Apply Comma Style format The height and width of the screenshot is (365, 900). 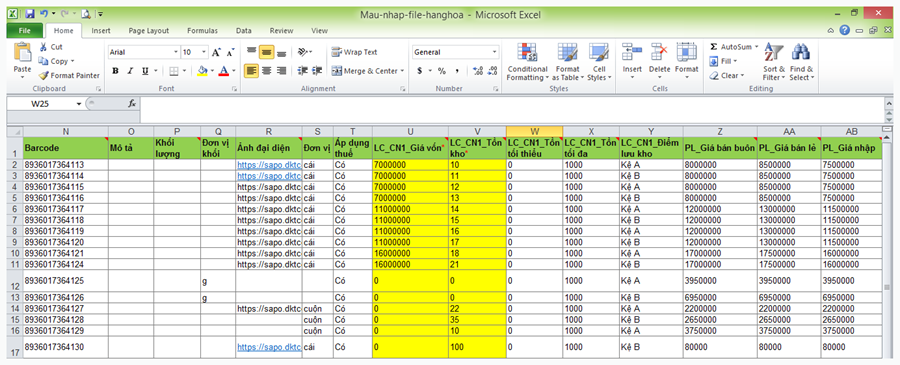click(x=457, y=71)
